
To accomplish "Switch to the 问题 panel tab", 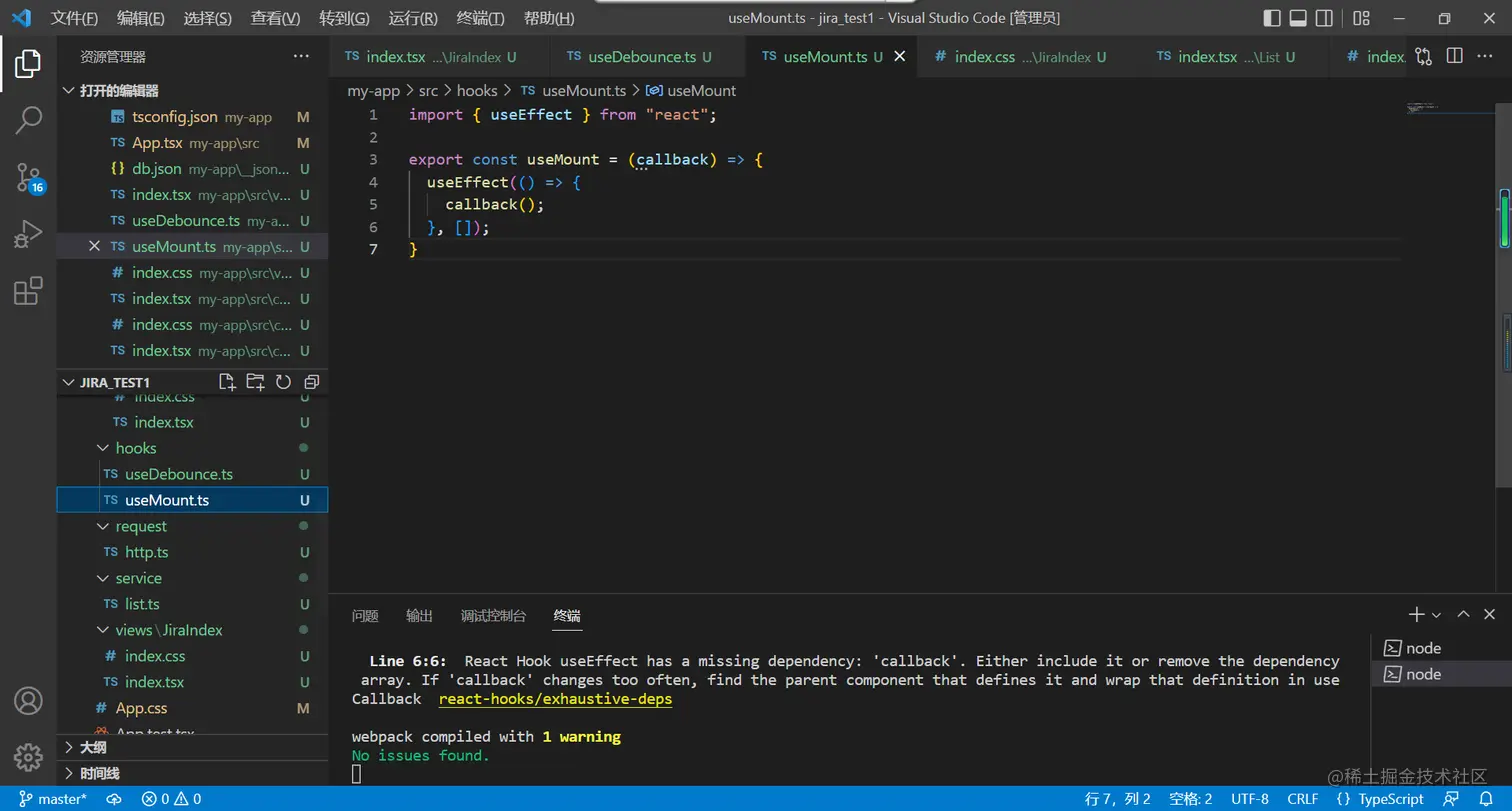I will coord(365,616).
